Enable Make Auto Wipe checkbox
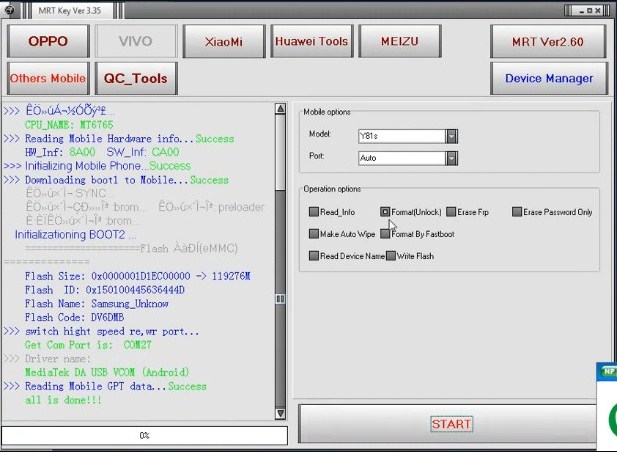The image size is (617, 452). click(314, 234)
